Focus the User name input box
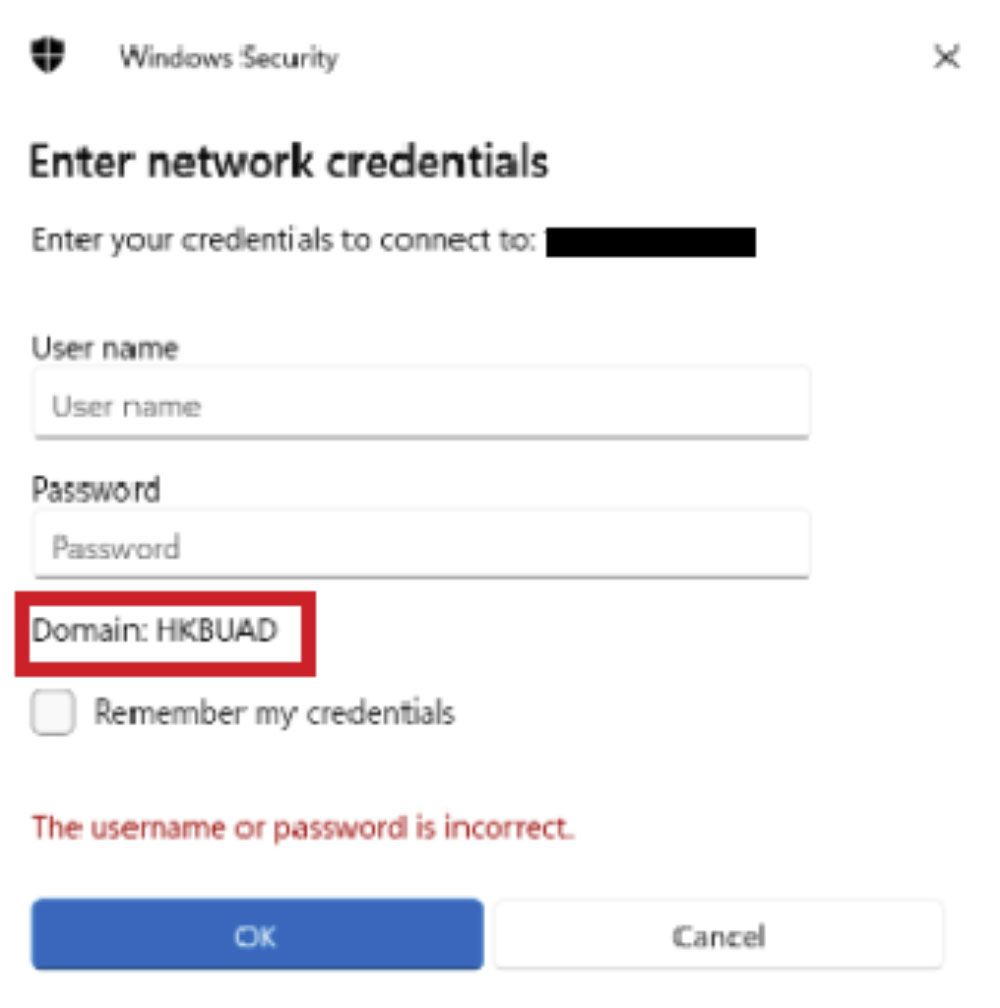The width and height of the screenshot is (1000, 1008). click(x=420, y=404)
